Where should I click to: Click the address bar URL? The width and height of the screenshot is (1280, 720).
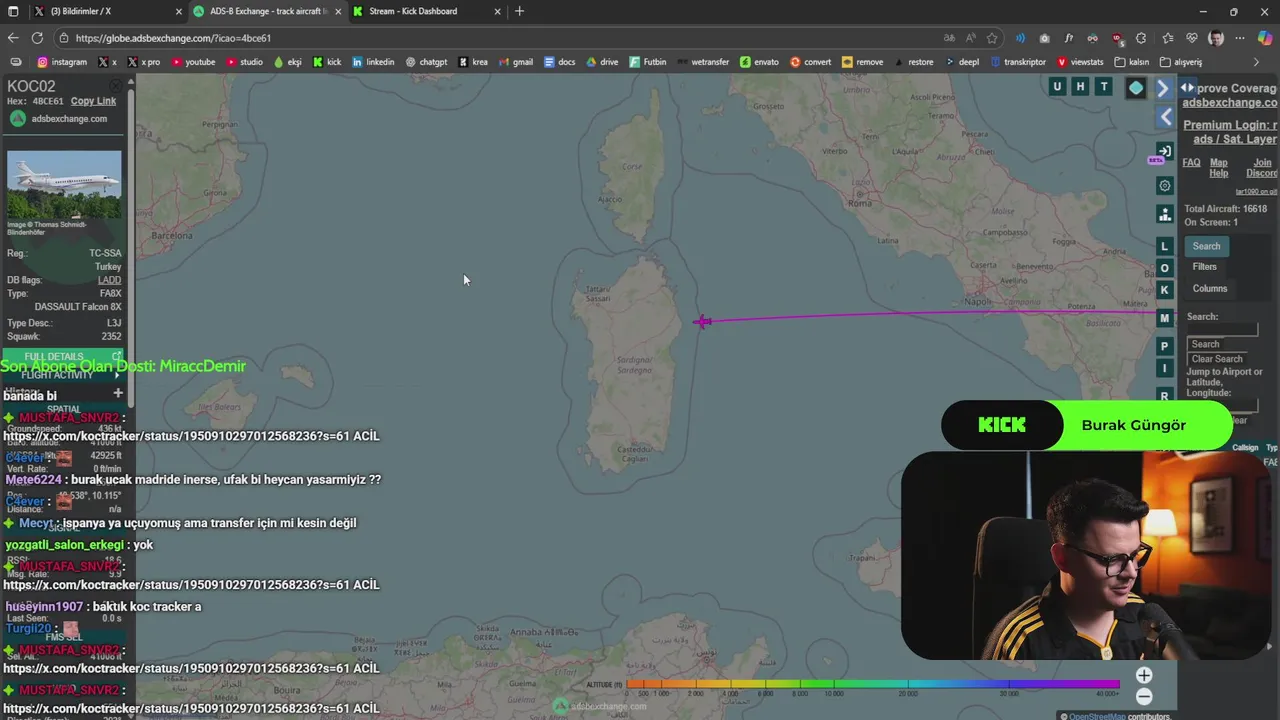[x=173, y=38]
